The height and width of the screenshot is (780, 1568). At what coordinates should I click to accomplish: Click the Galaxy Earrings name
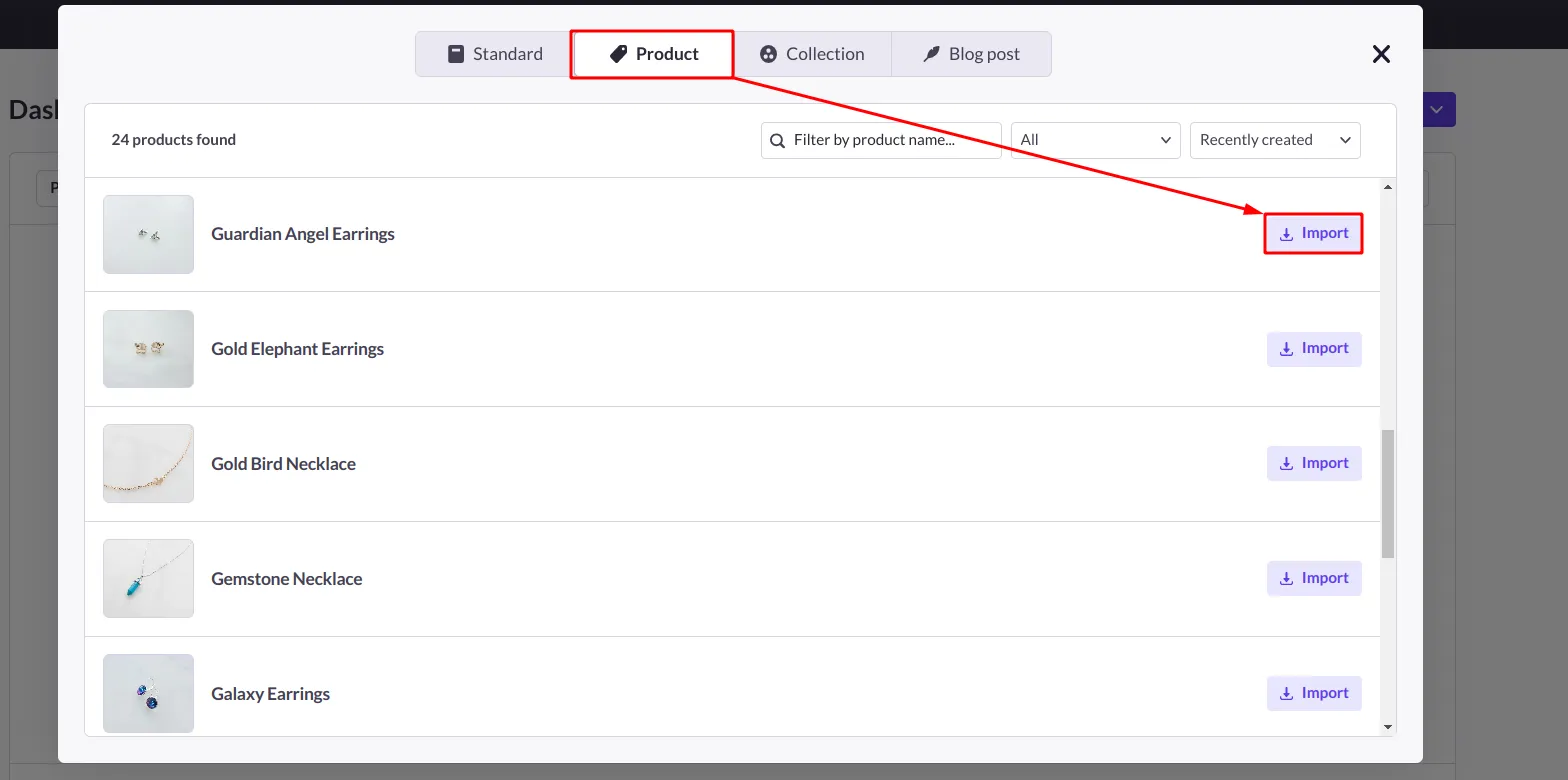(271, 694)
